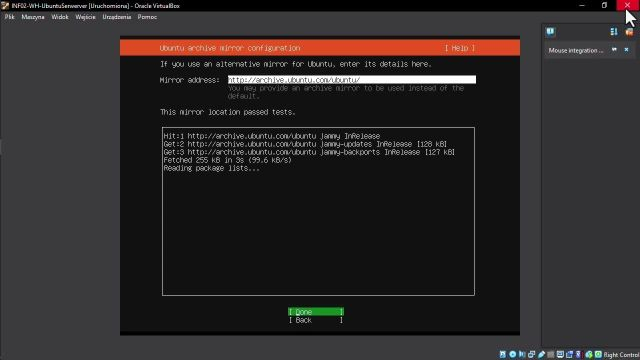Click the notification panel list options icon
Viewport: 640px width, 360px height.
coord(614,31)
